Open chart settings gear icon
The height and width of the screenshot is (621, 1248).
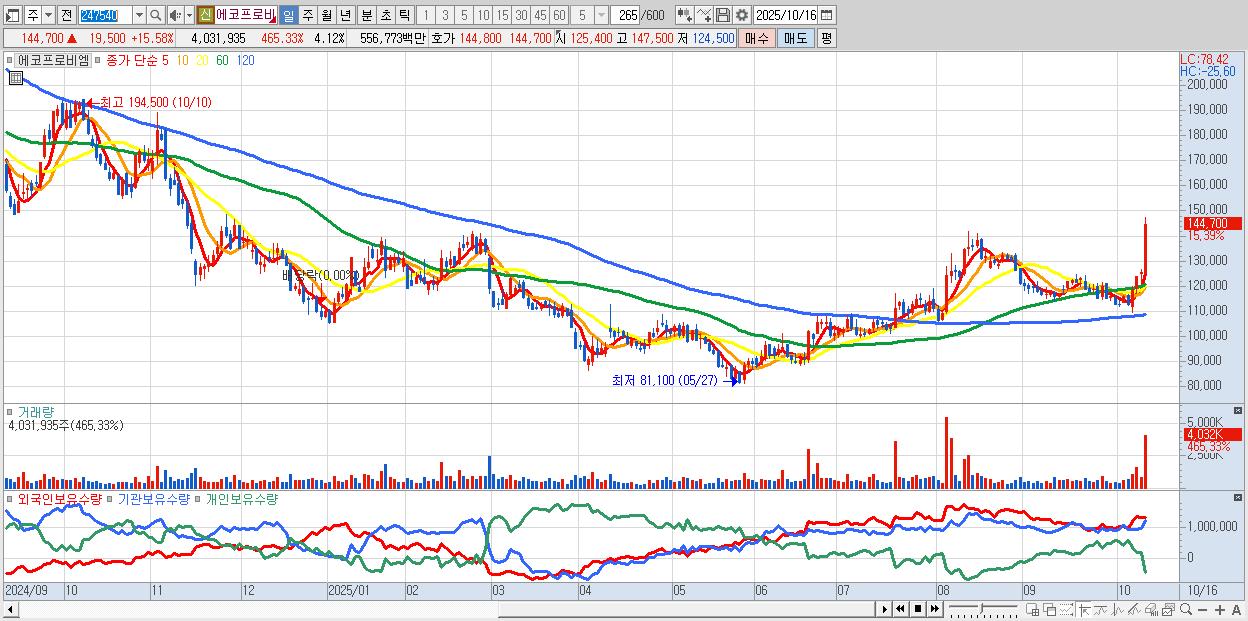742,15
